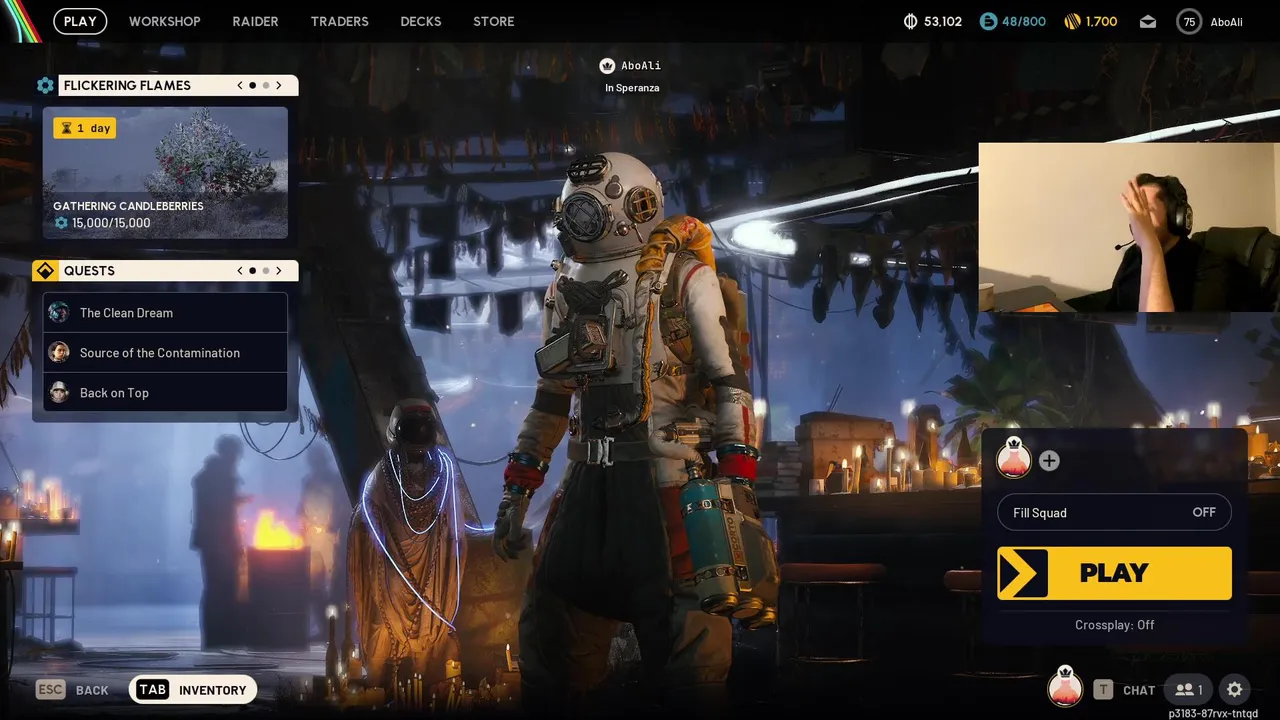The height and width of the screenshot is (720, 1280).
Task: Go to the TRADERS tab
Action: coord(339,21)
